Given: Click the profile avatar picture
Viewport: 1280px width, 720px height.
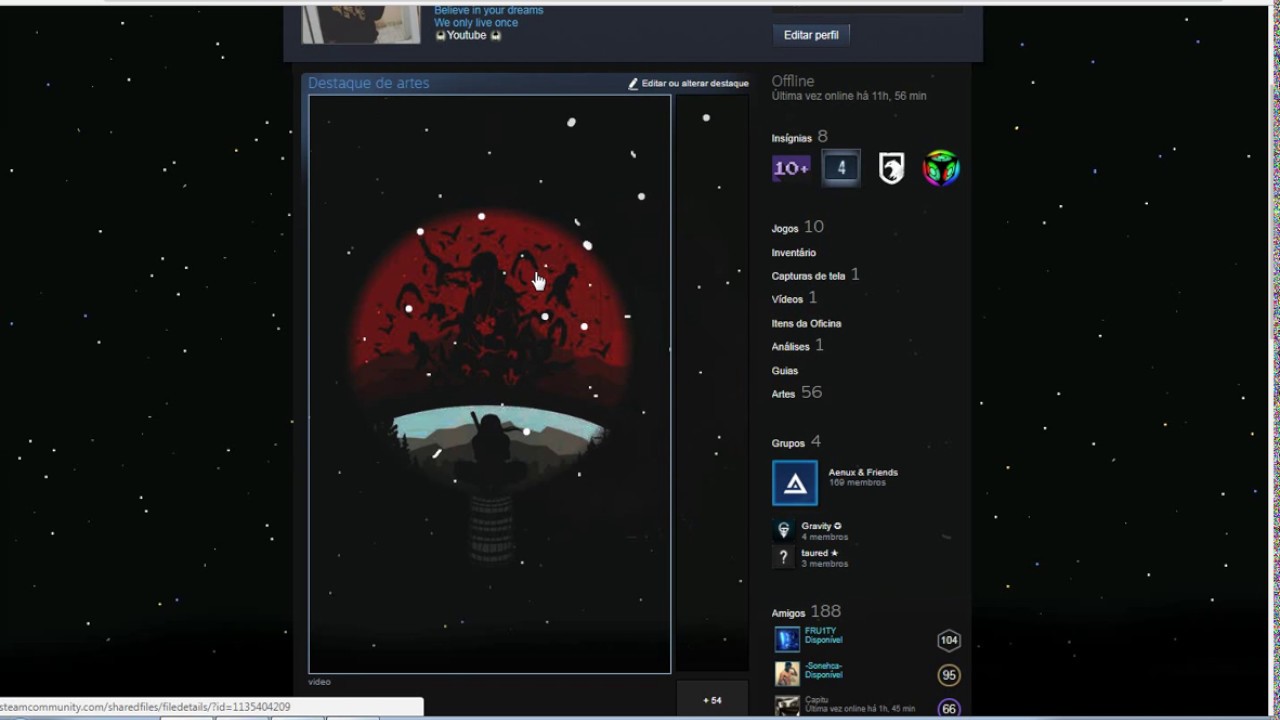Looking at the screenshot, I should pos(361,24).
